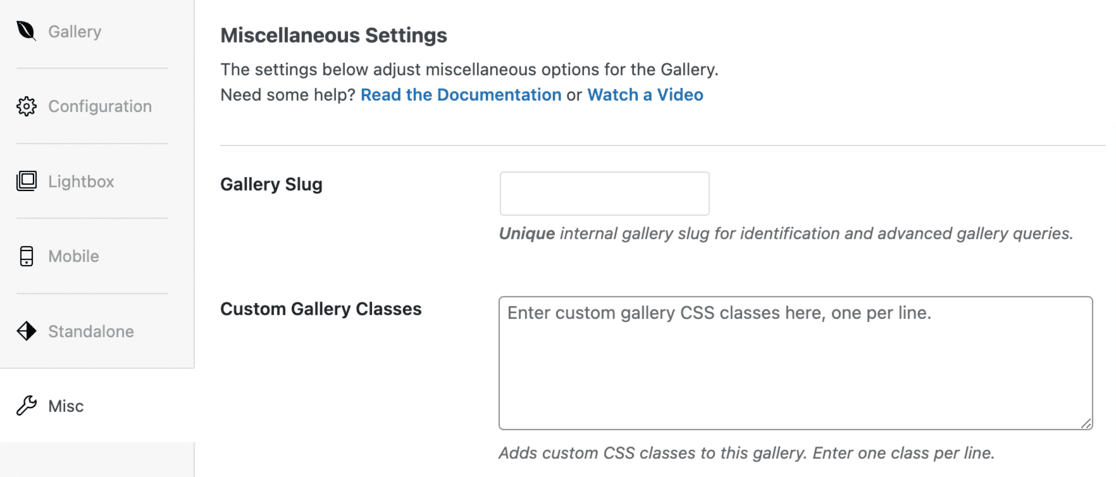Select the Misc tab label

66,406
